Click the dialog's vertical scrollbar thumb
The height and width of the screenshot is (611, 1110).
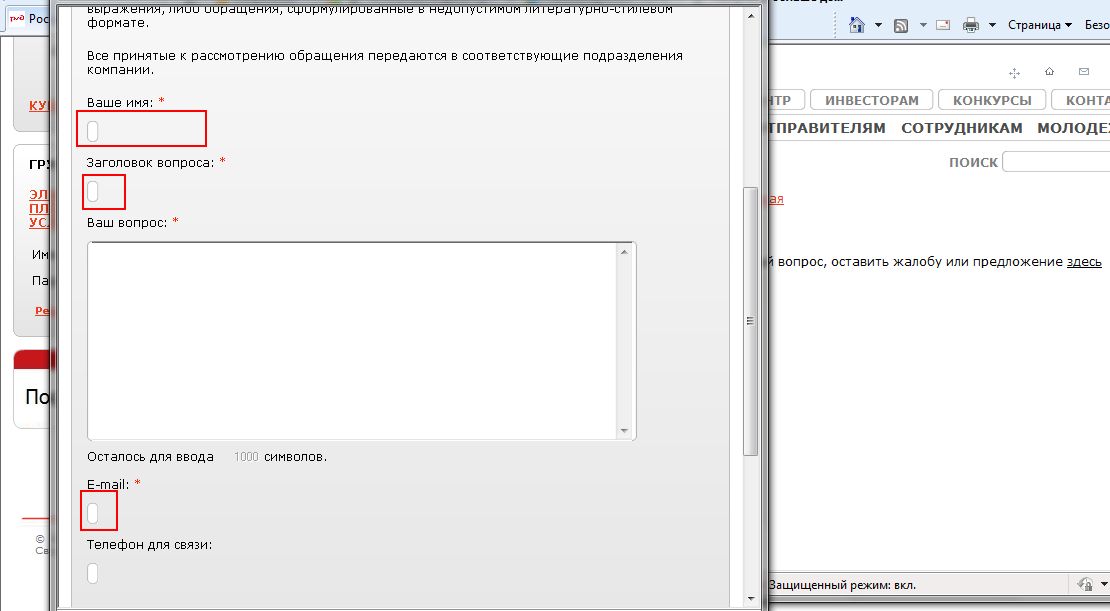(x=750, y=320)
